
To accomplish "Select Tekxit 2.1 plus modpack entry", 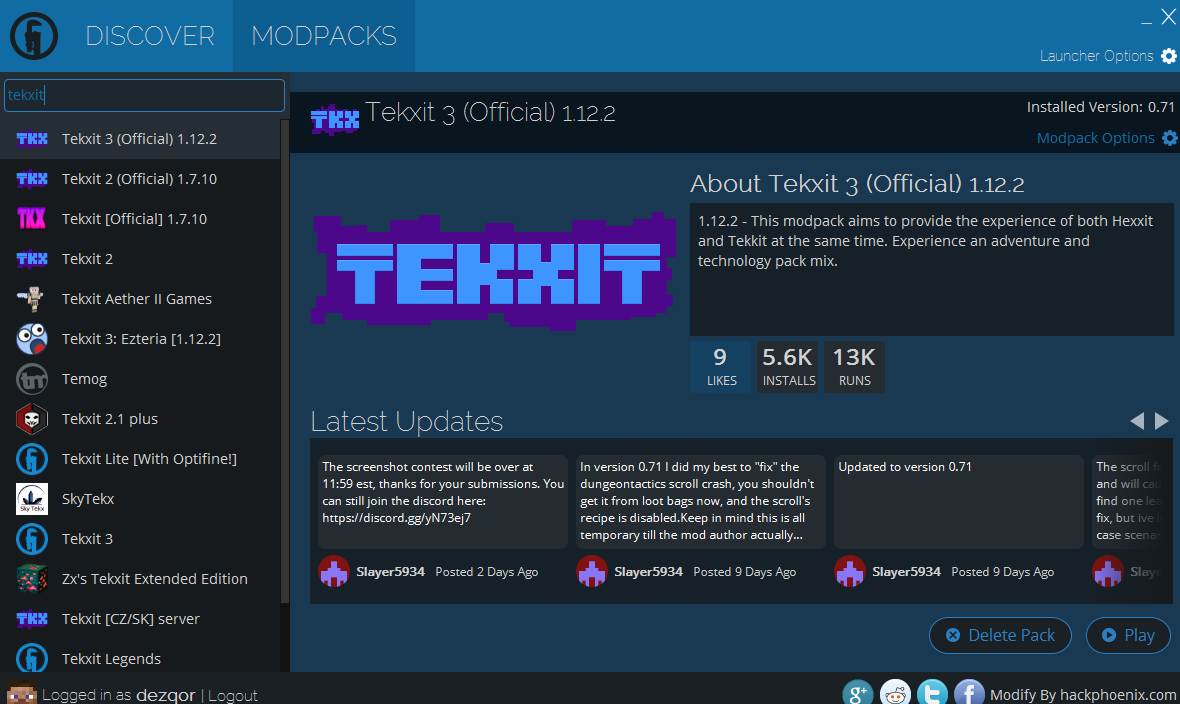I will coord(140,419).
